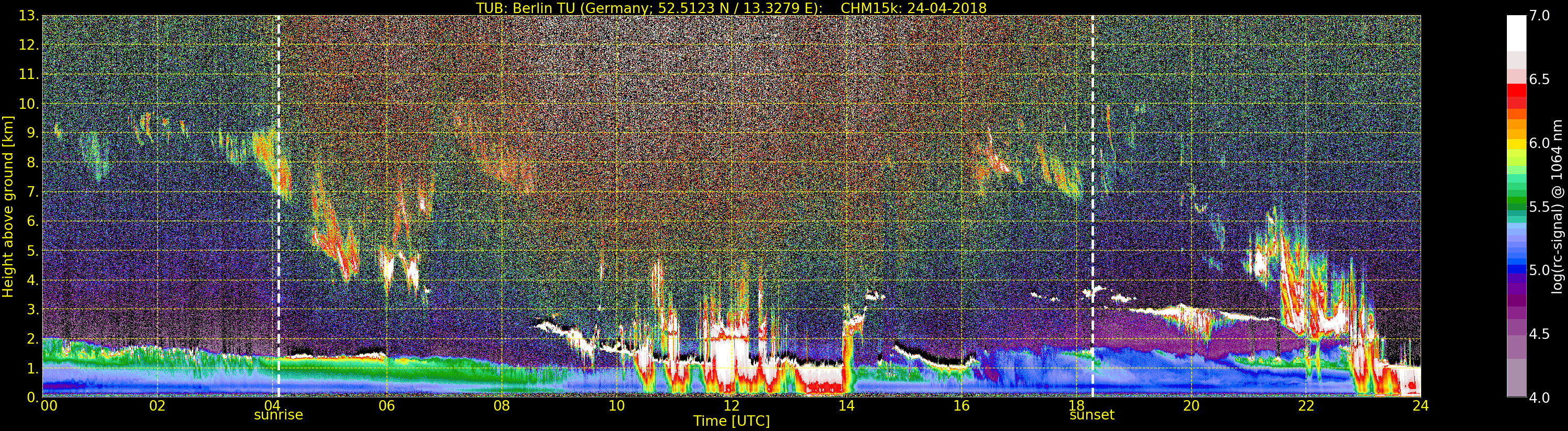1568x431 pixels.
Task: Click the height-axis tick label '11.'
Action: pyautogui.click(x=29, y=74)
